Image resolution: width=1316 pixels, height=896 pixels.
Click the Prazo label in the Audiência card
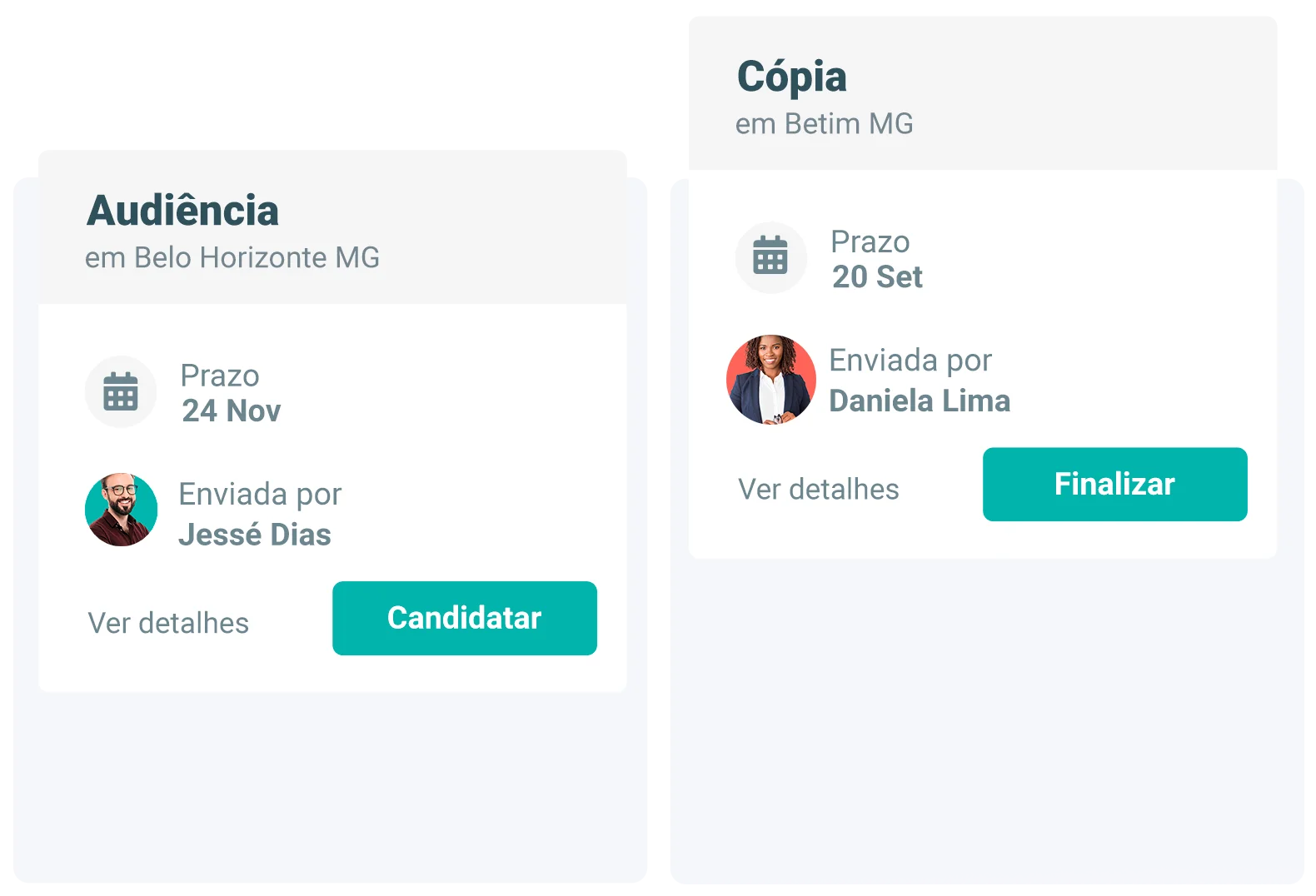[x=220, y=376]
